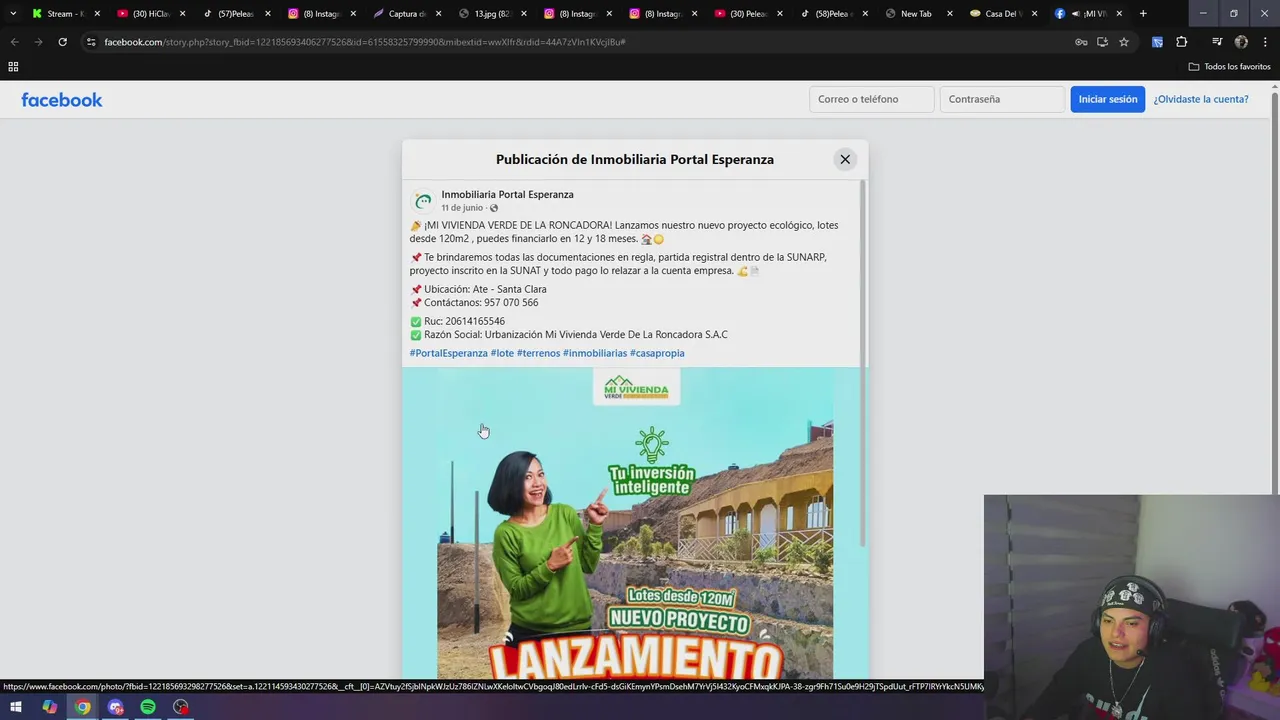Open the blue extension icon in toolbar

(x=1157, y=42)
